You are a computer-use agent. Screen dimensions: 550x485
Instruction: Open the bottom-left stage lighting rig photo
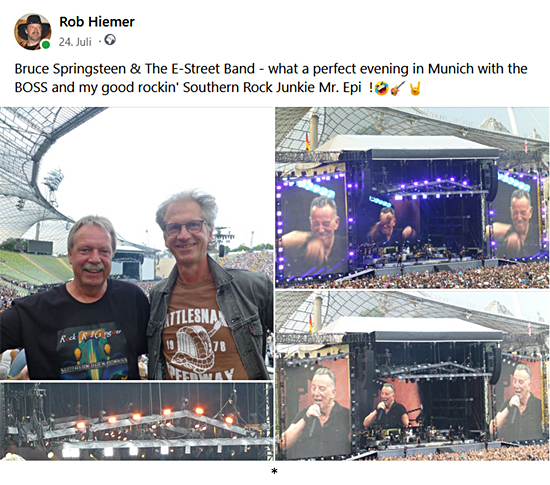pyautogui.click(x=136, y=421)
